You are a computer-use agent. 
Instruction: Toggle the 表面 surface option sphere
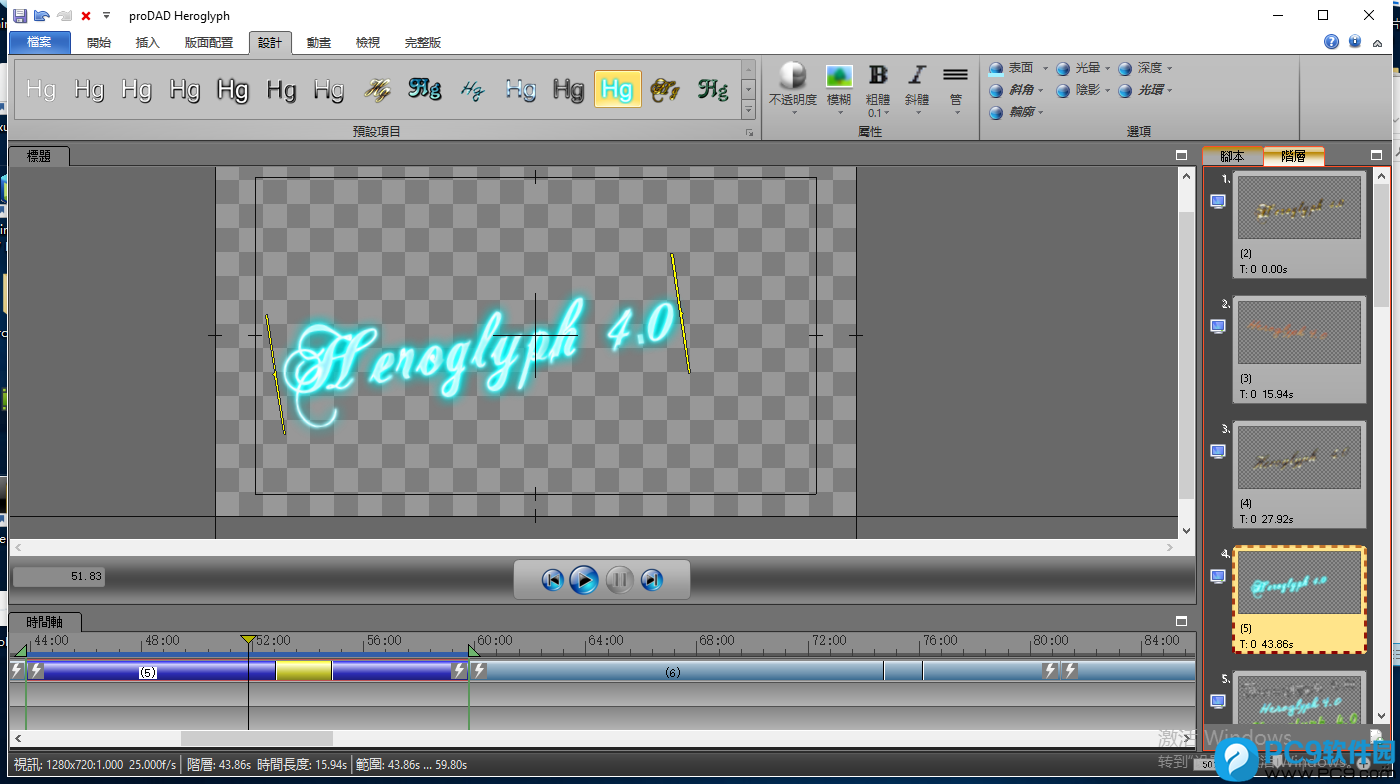tap(996, 69)
